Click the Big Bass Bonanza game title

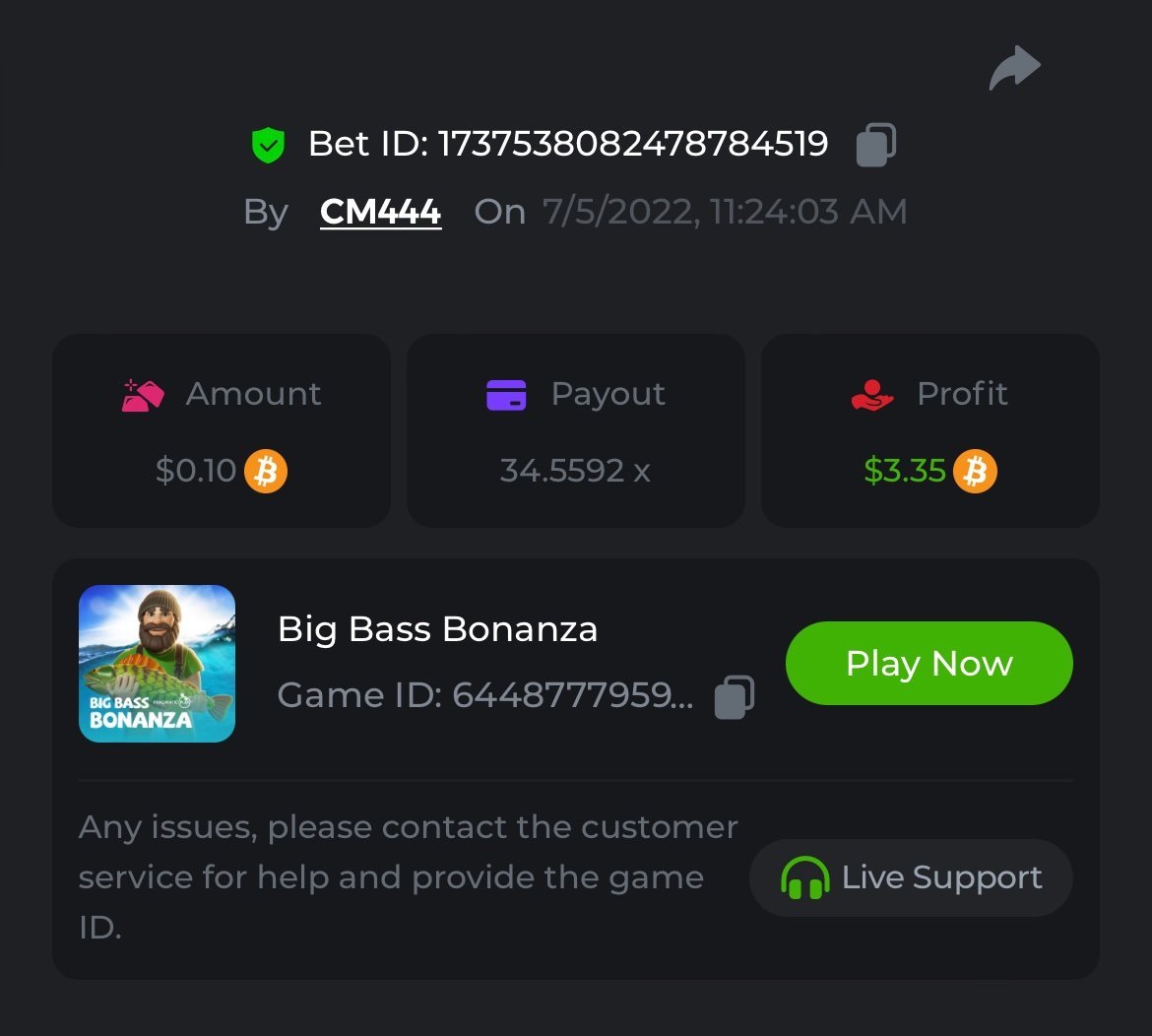tap(437, 629)
